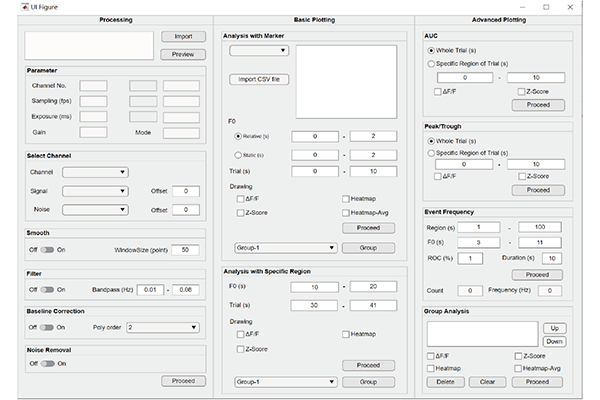The height and width of the screenshot is (400, 600).
Task: Click the Preview button
Action: pos(183,54)
